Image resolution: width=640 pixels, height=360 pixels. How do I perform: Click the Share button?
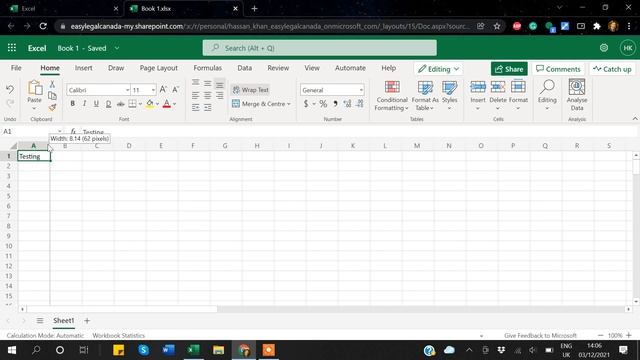coord(509,69)
